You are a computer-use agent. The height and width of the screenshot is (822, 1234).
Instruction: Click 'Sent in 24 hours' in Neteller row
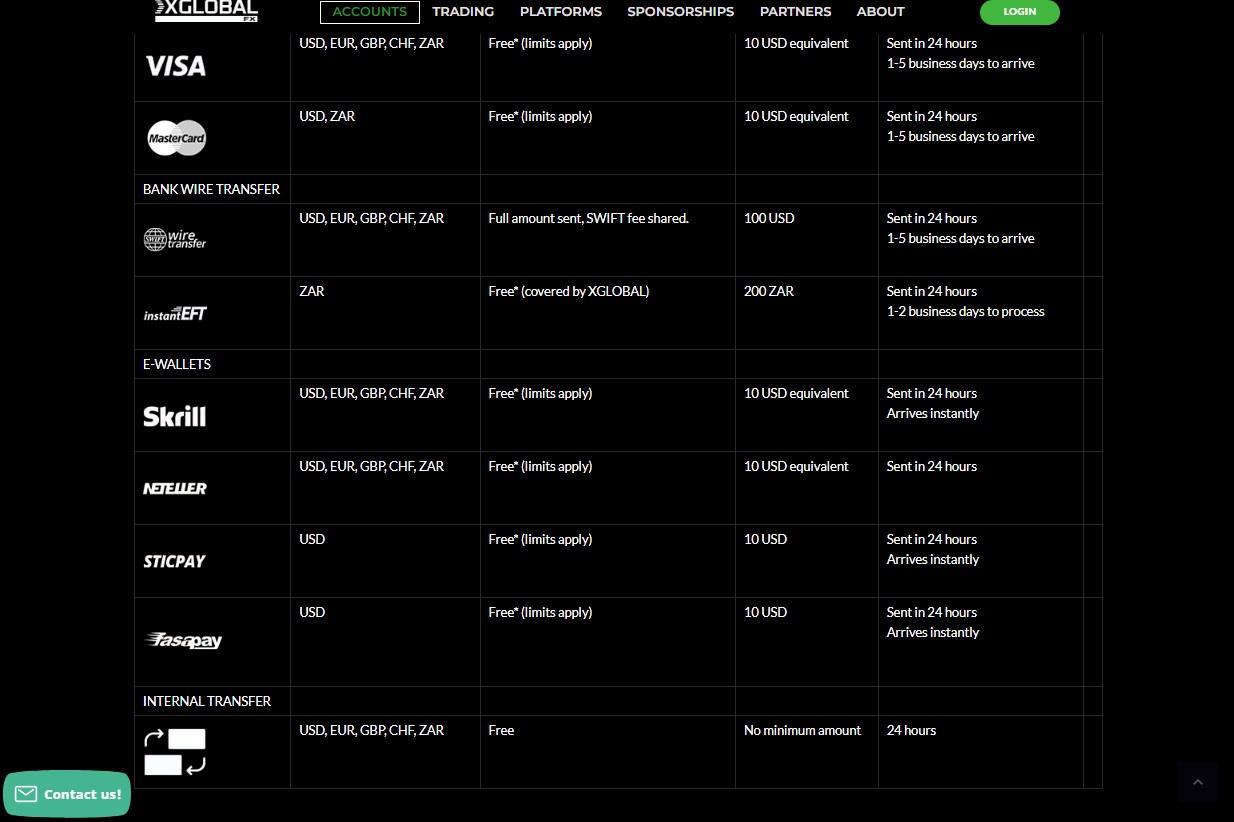(932, 466)
